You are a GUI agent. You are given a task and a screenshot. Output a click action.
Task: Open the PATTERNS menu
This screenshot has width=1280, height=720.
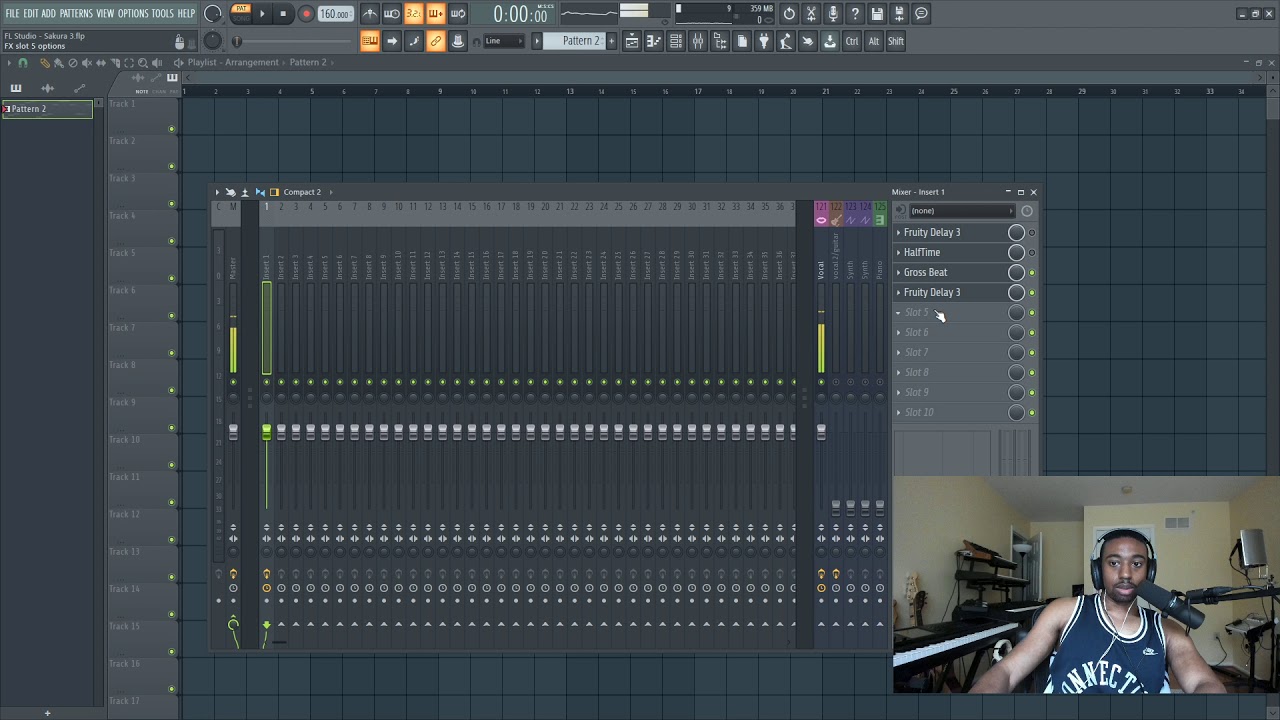coord(76,13)
